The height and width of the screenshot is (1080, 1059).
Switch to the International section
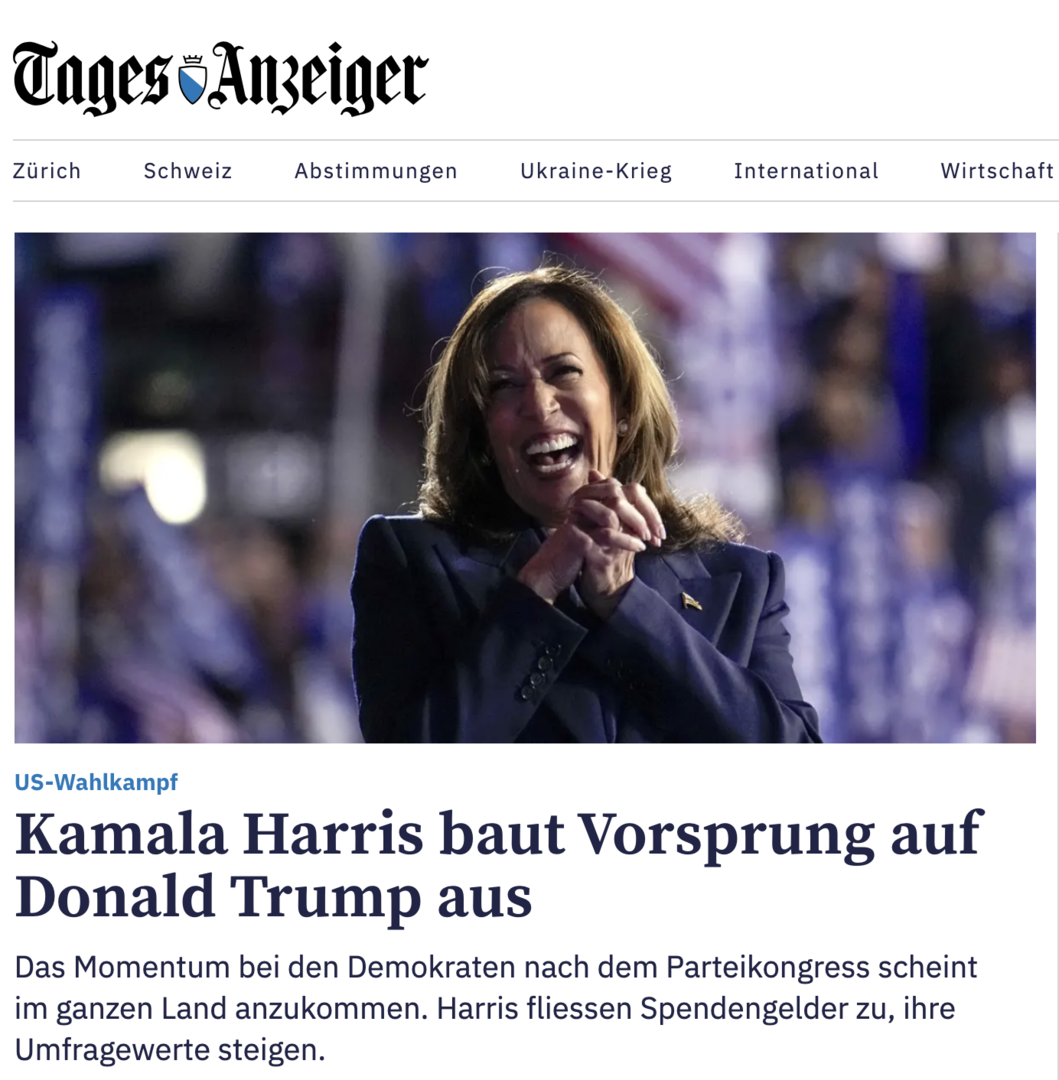point(806,171)
